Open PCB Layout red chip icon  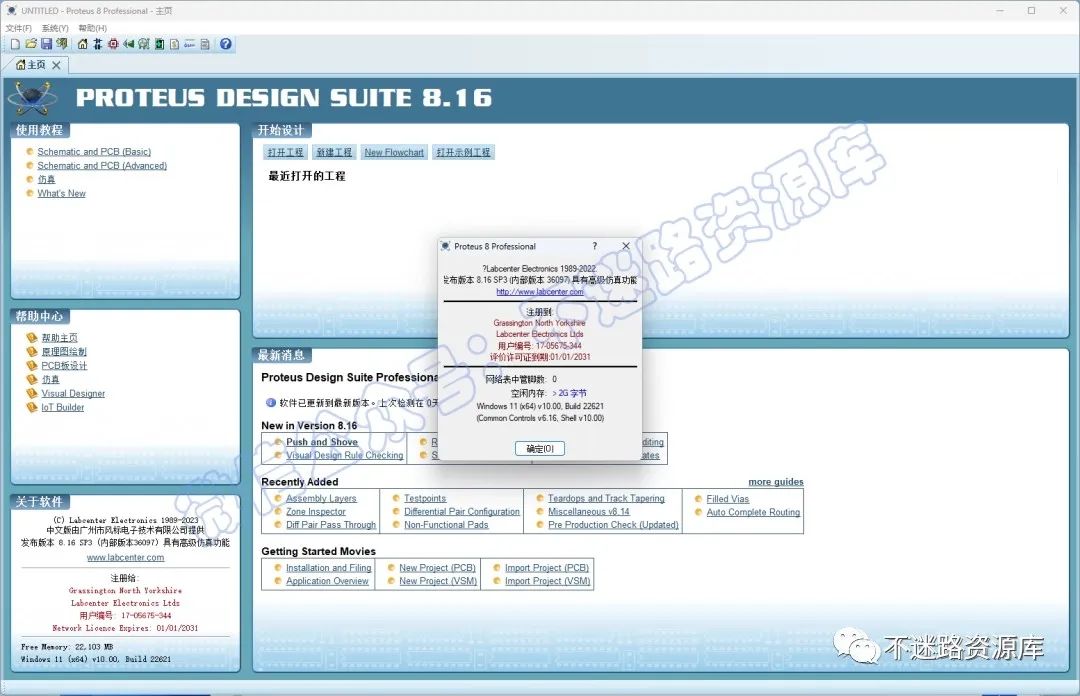[x=113, y=44]
